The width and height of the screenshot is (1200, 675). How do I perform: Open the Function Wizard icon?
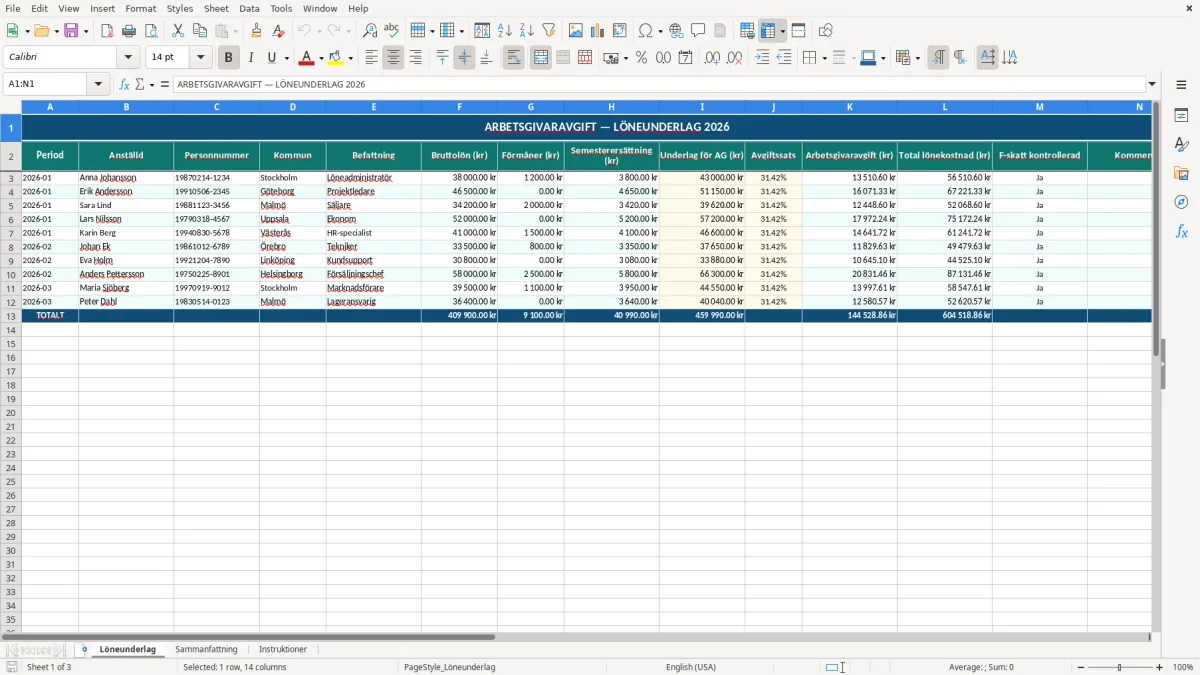(124, 84)
